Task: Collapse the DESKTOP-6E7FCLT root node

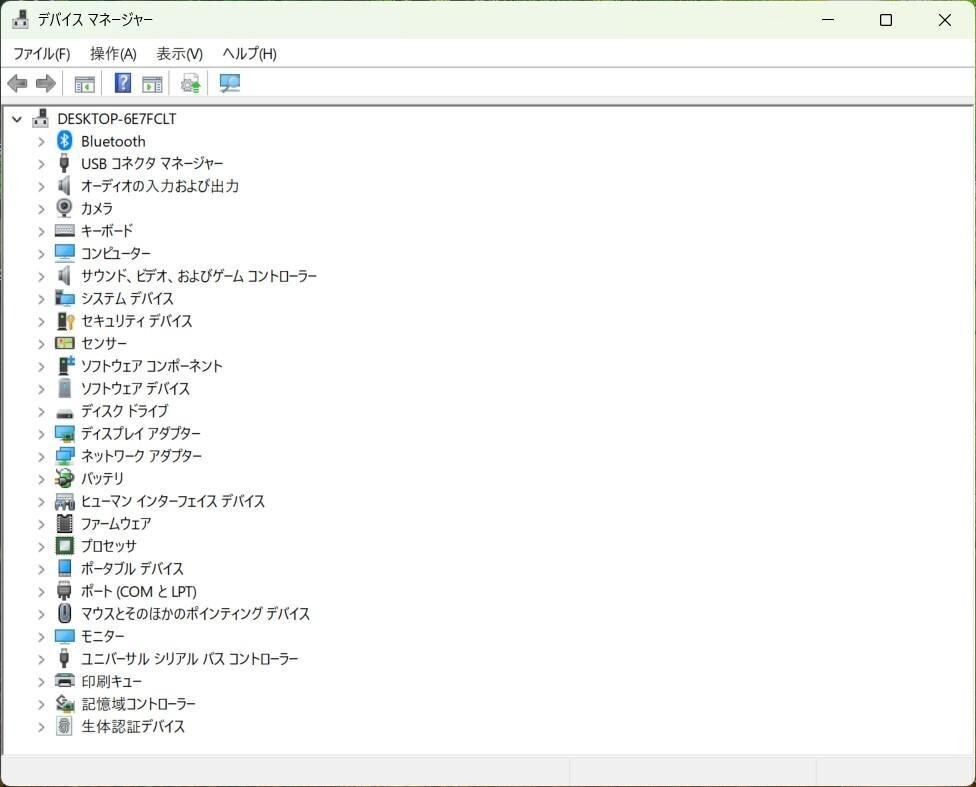Action: pyautogui.click(x=17, y=119)
